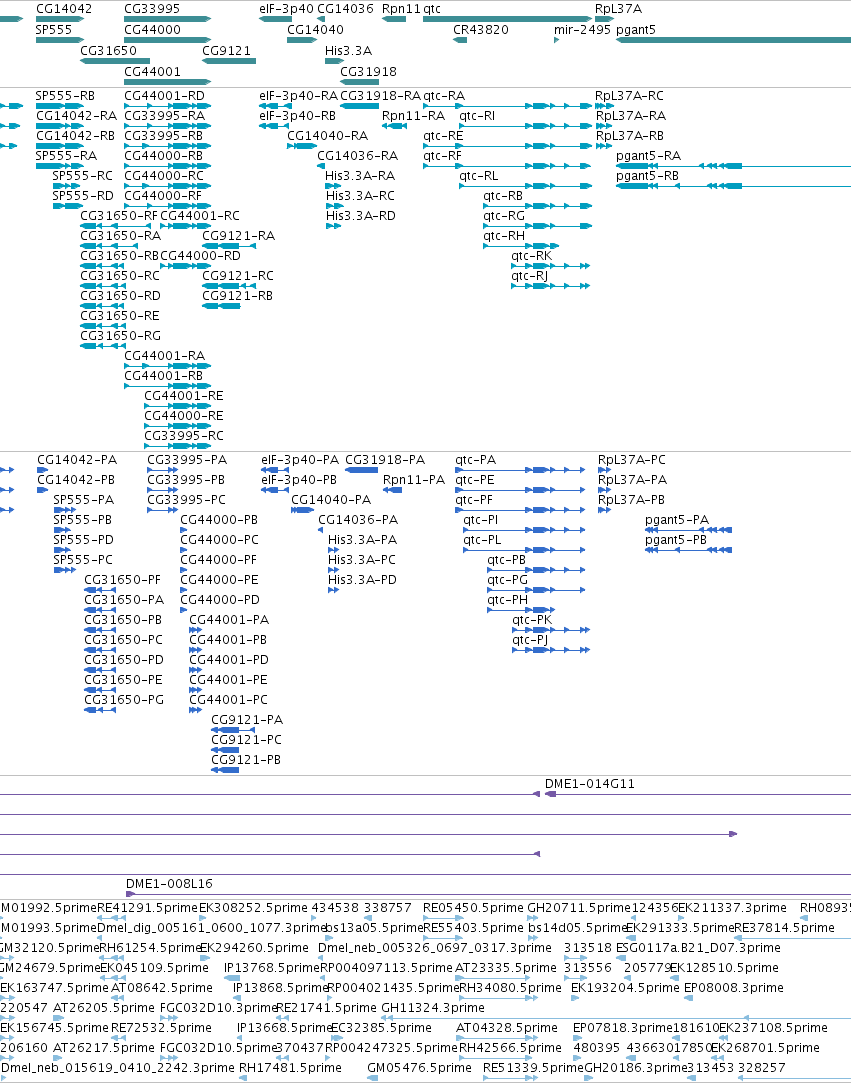Select transcript qtc-RA
The height and width of the screenshot is (1083, 851).
pyautogui.click(x=444, y=96)
